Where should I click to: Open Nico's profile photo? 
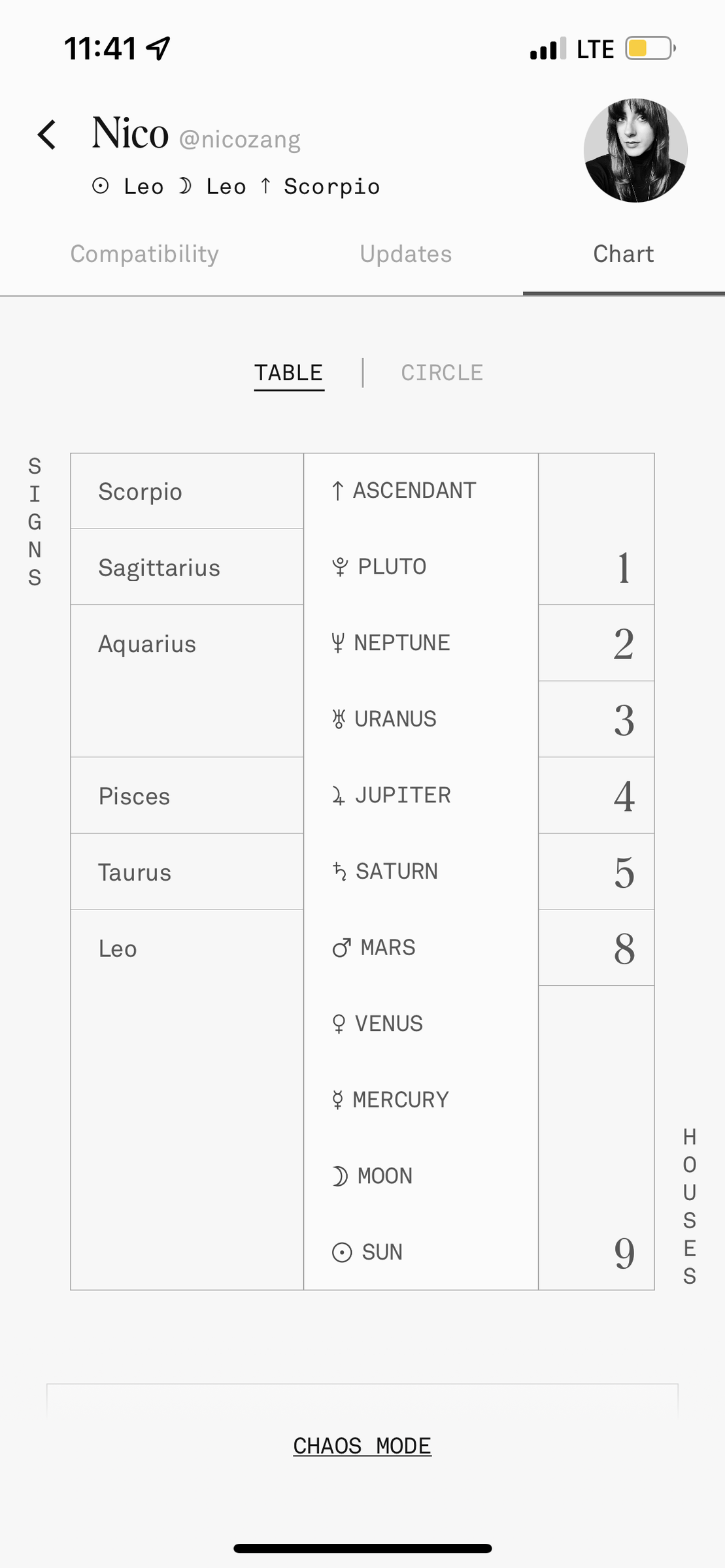coord(635,150)
